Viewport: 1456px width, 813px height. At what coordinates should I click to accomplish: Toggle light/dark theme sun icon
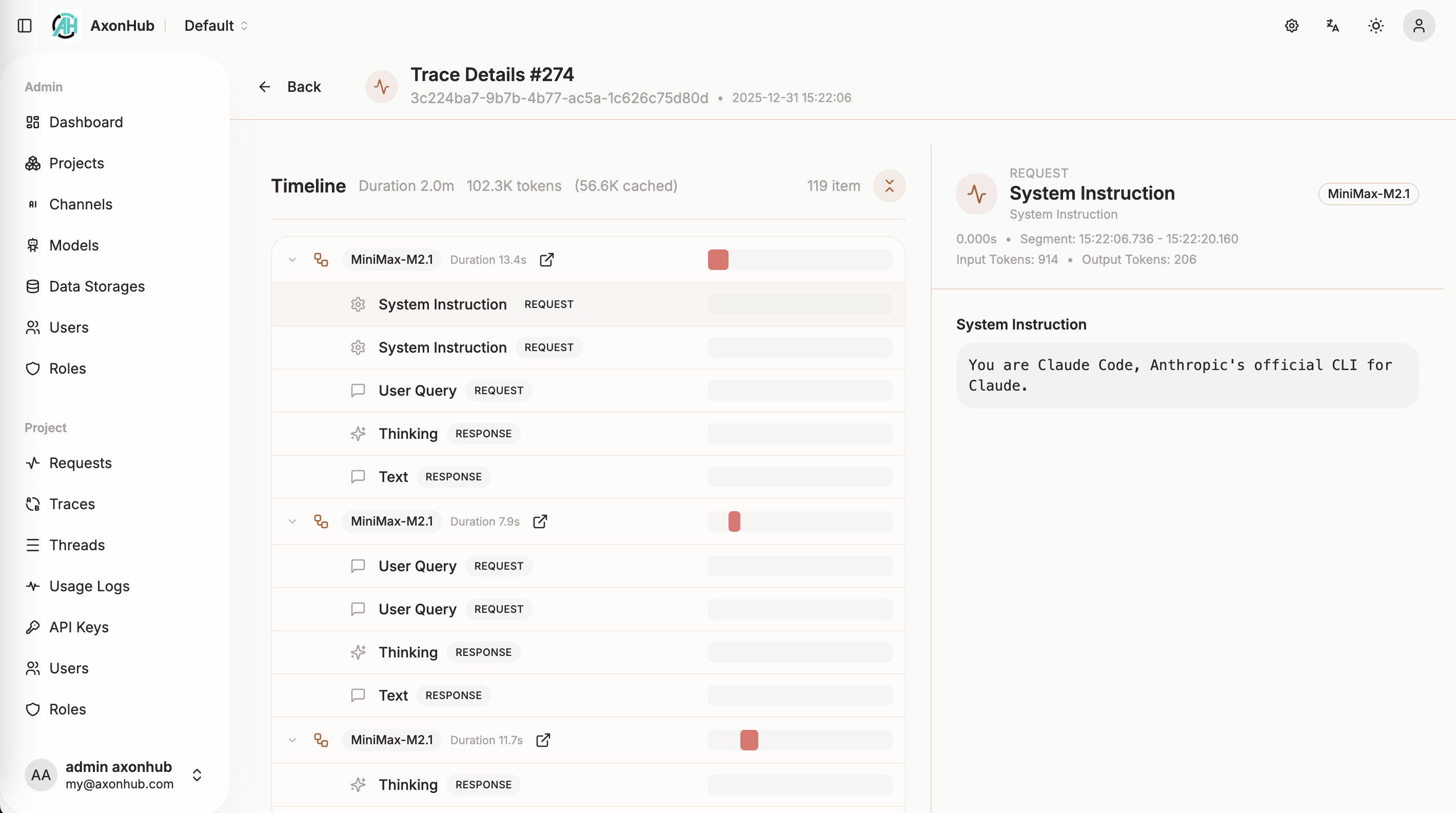tap(1375, 26)
